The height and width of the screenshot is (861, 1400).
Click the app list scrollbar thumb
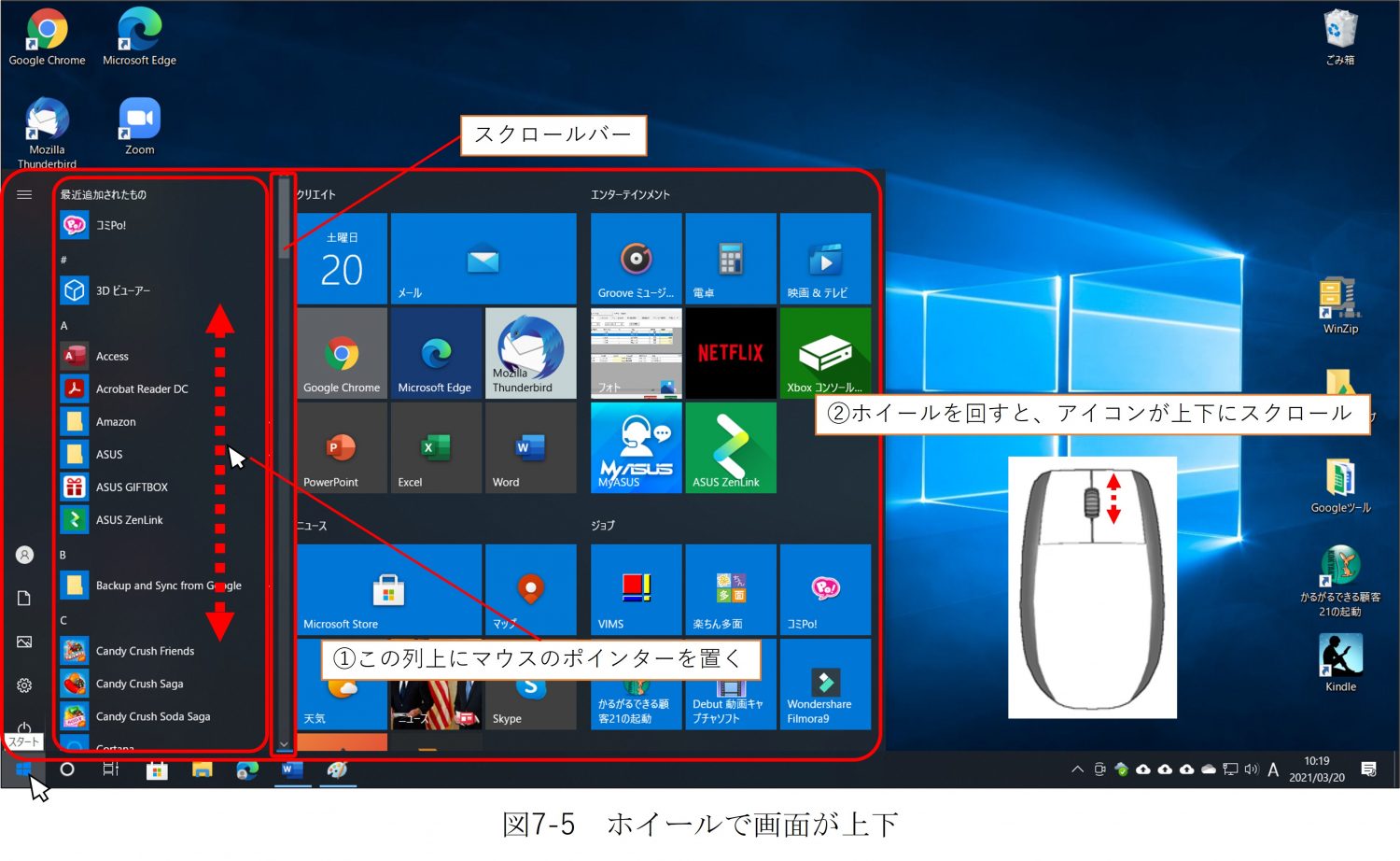tap(284, 218)
